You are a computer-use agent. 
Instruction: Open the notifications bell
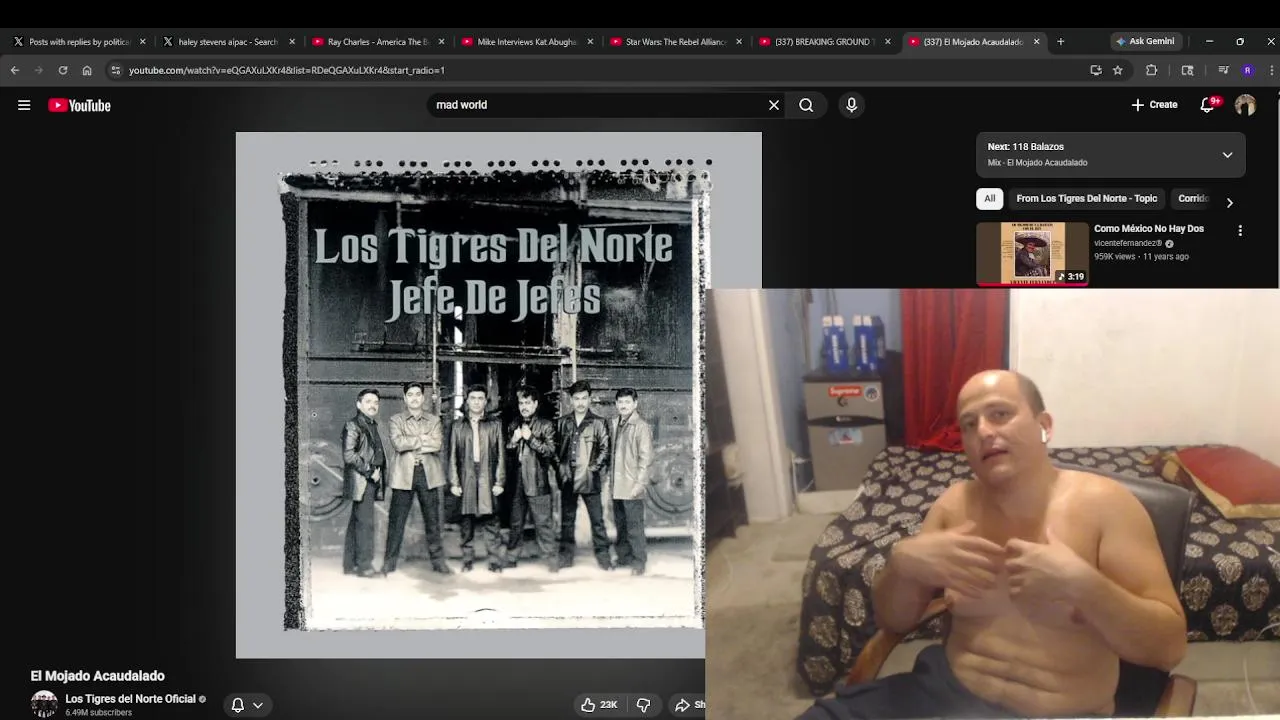1208,105
